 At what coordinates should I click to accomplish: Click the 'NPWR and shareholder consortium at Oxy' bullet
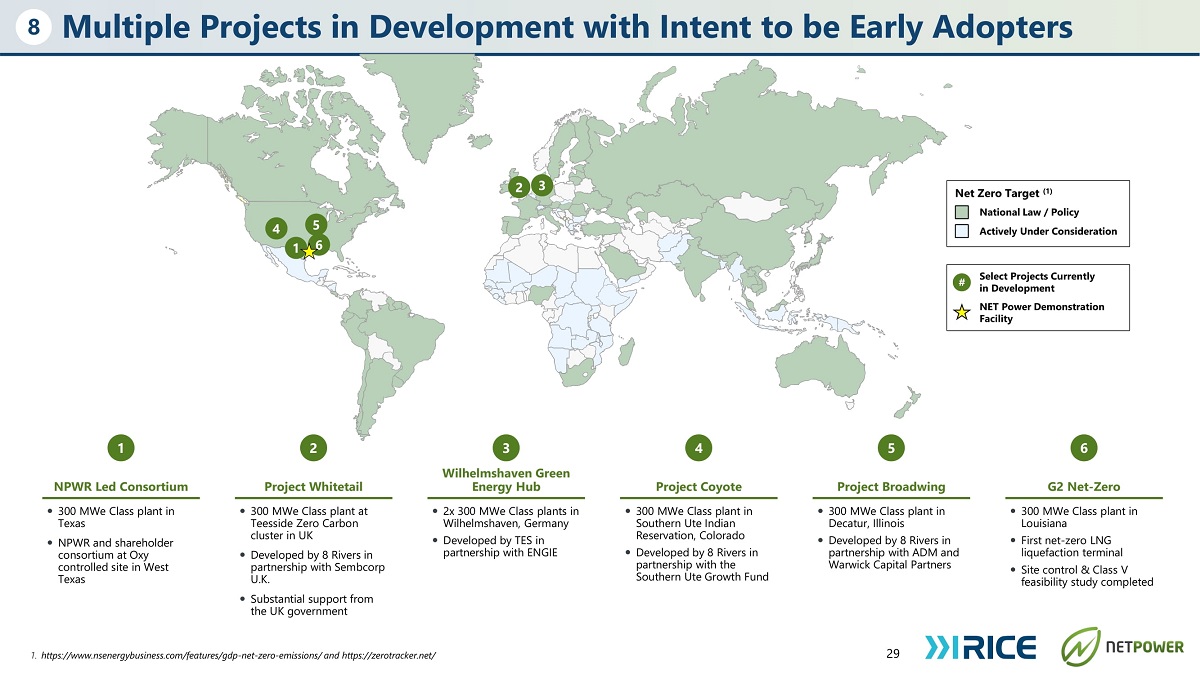pos(115,562)
